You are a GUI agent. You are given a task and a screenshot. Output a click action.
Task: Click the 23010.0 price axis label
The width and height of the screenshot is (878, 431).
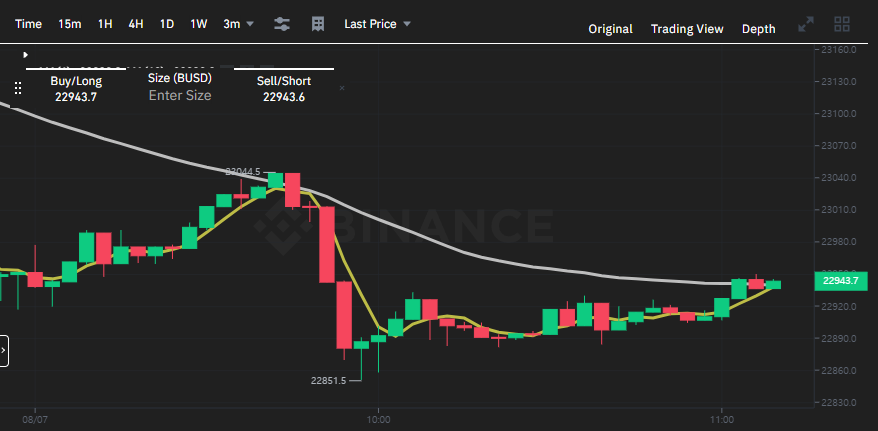coord(839,210)
